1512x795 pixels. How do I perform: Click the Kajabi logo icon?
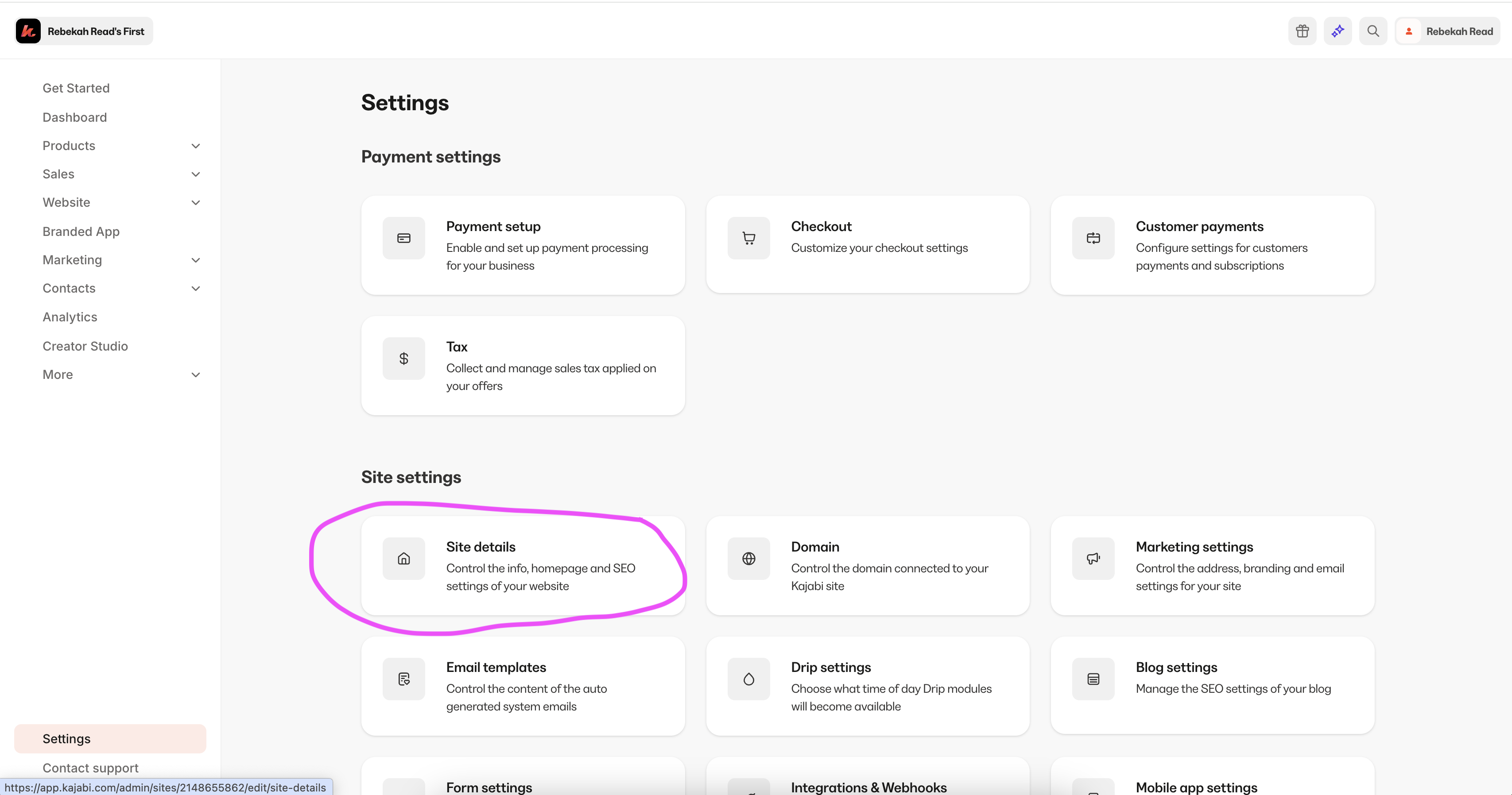pos(28,31)
